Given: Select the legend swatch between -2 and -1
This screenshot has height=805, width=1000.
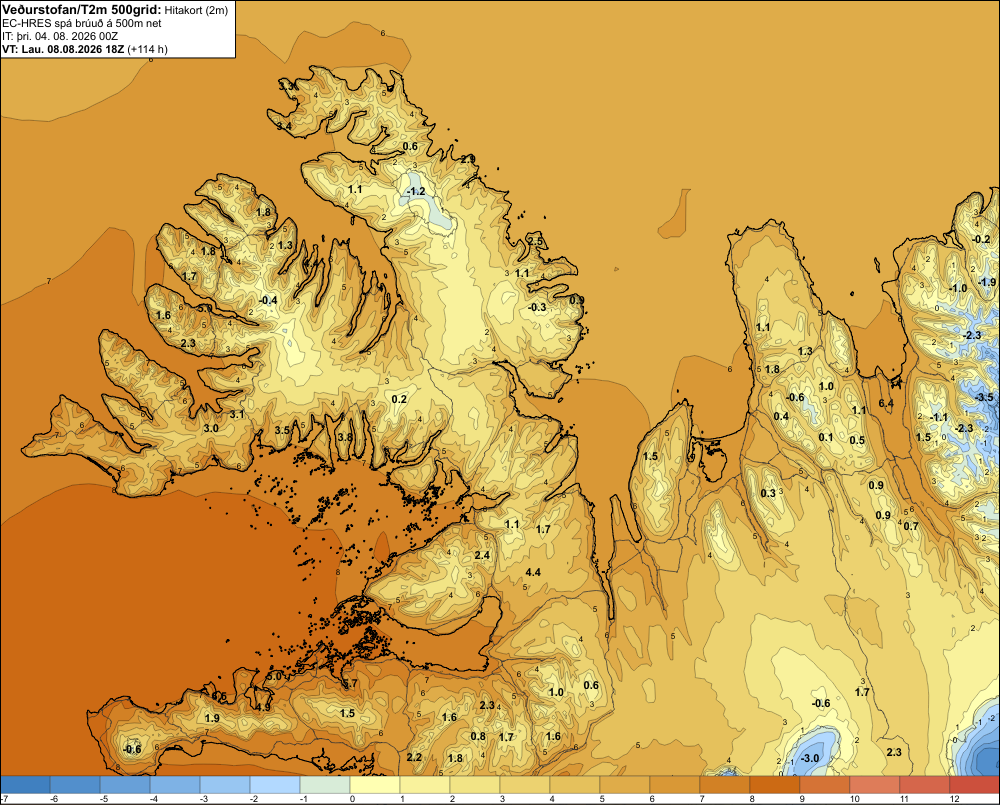Looking at the screenshot, I should (275, 784).
